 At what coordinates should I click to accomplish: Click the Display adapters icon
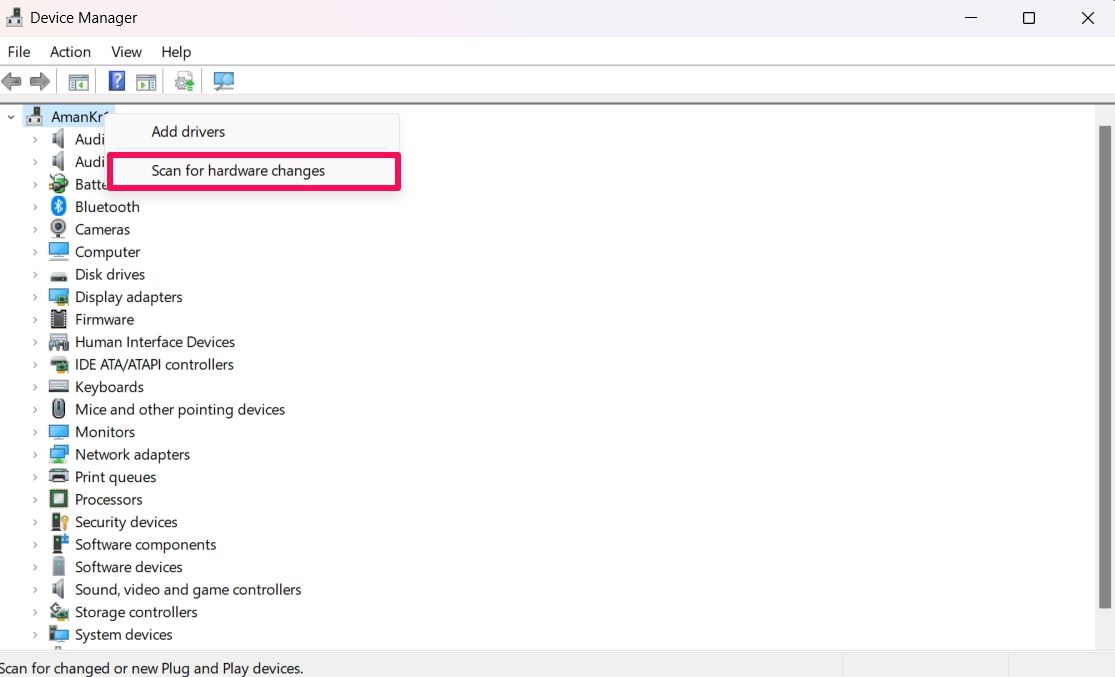(x=58, y=297)
